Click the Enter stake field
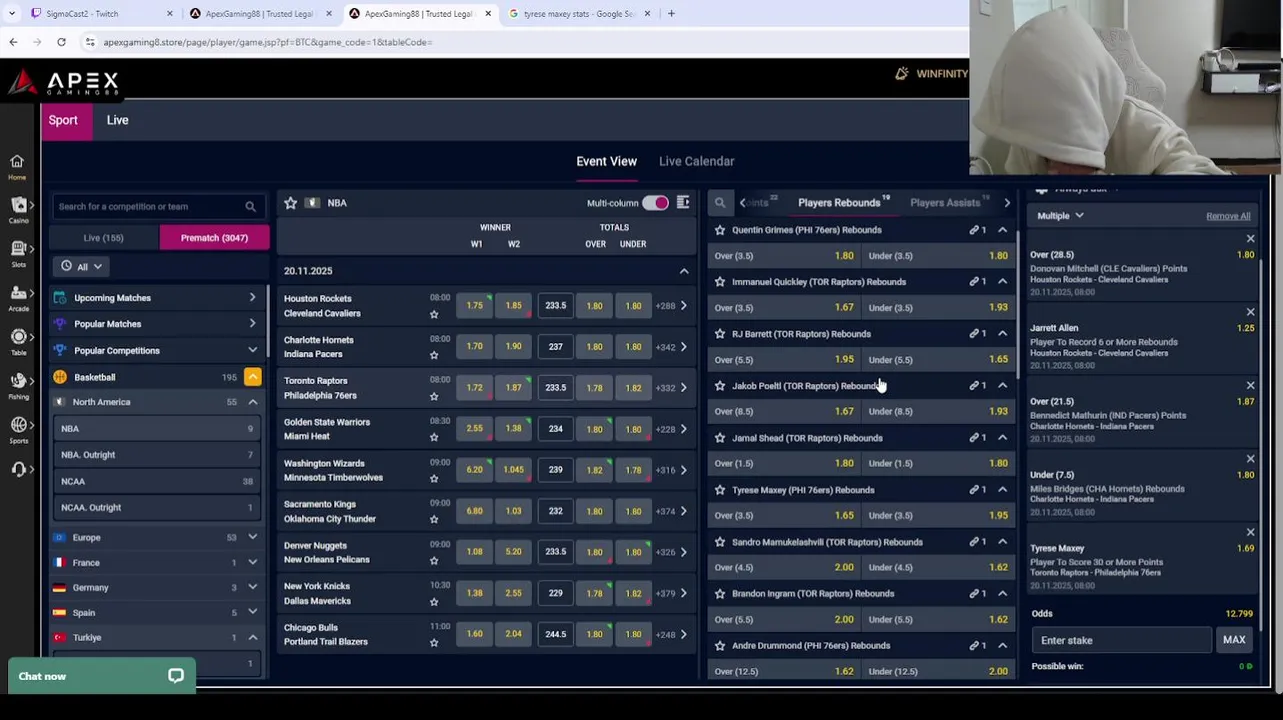Screen dimensions: 1283x720 1122,641
